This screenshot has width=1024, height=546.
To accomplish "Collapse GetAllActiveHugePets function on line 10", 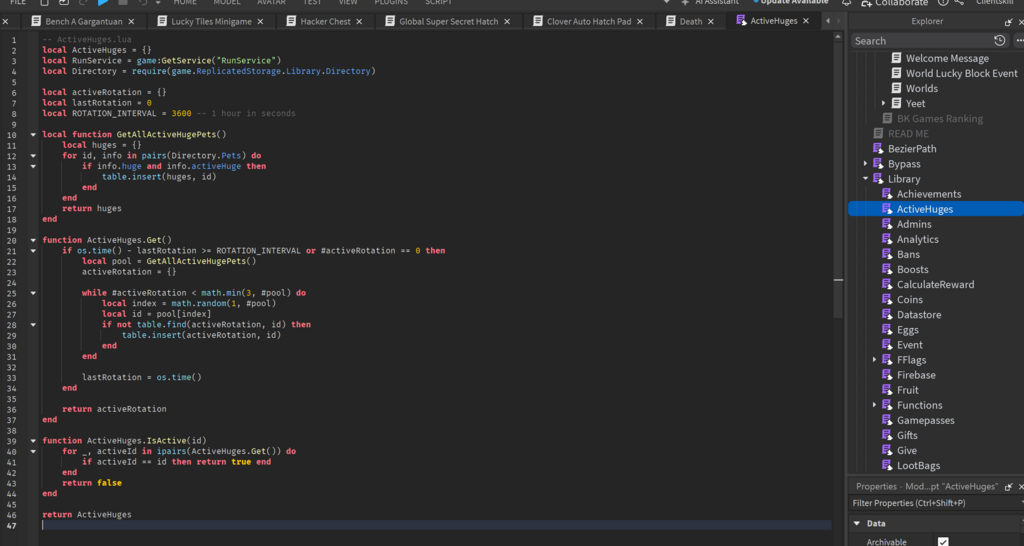I will 33,134.
